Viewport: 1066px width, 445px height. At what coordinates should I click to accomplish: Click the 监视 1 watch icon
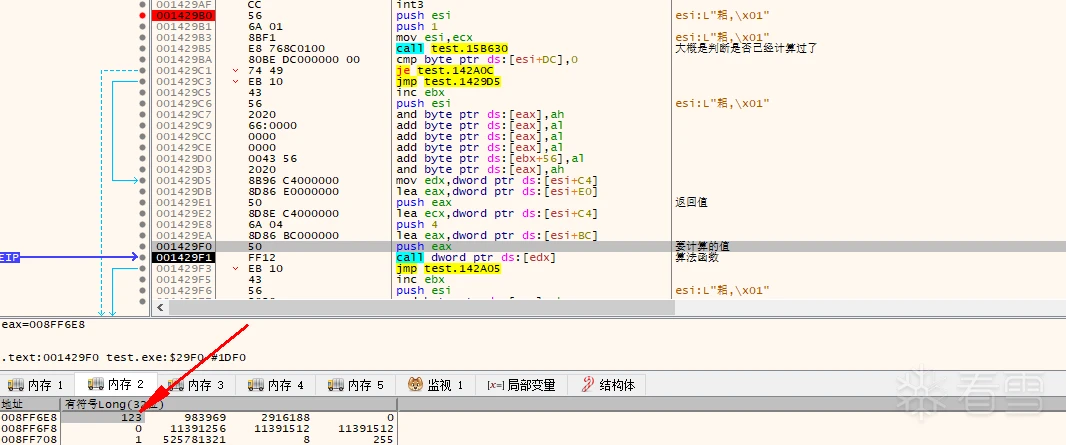tap(416, 384)
